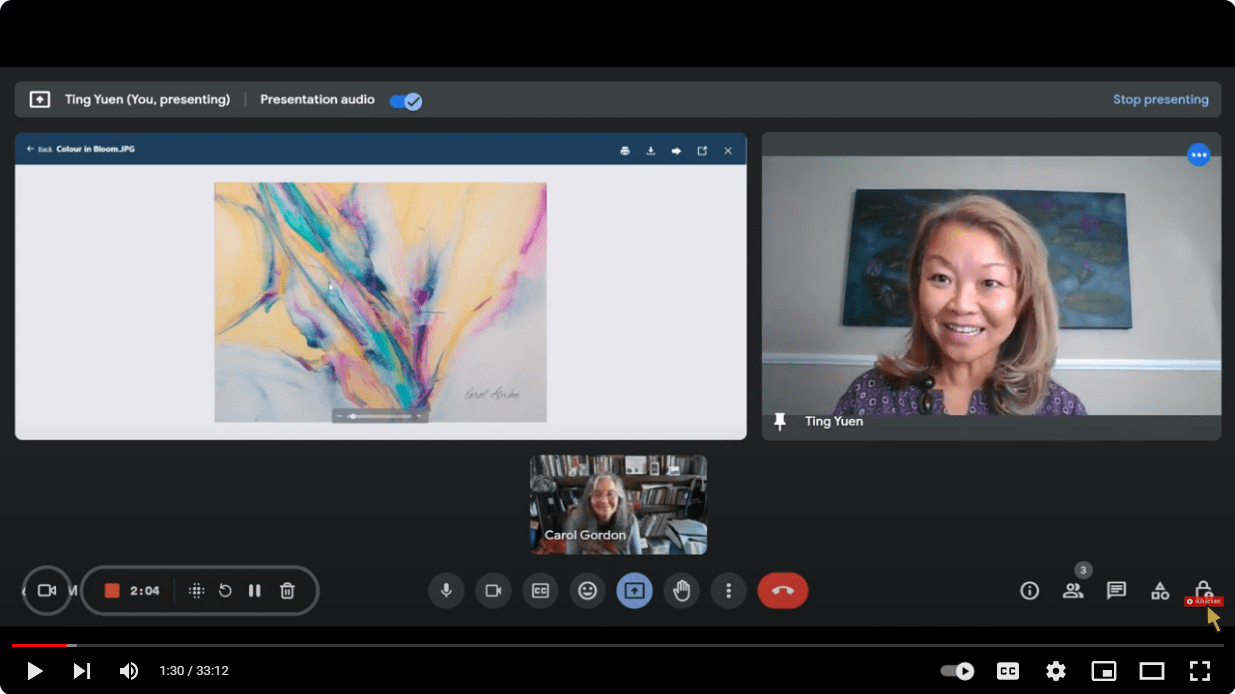
Task: Play the YouTube video
Action: coord(35,671)
